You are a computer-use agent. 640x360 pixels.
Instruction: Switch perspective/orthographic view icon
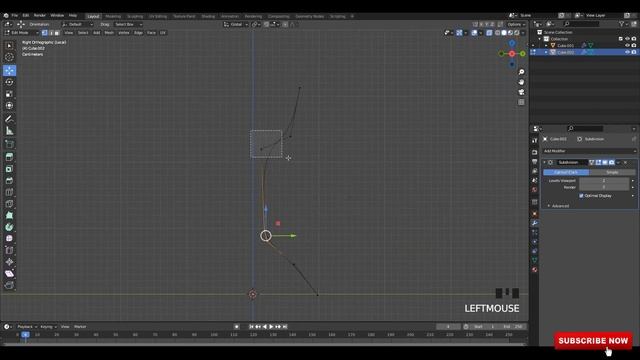(521, 102)
